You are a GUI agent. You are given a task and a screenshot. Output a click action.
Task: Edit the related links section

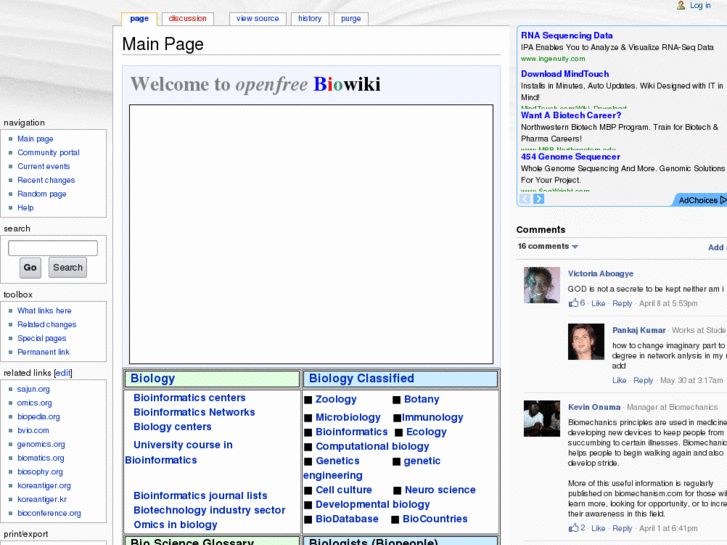click(63, 373)
